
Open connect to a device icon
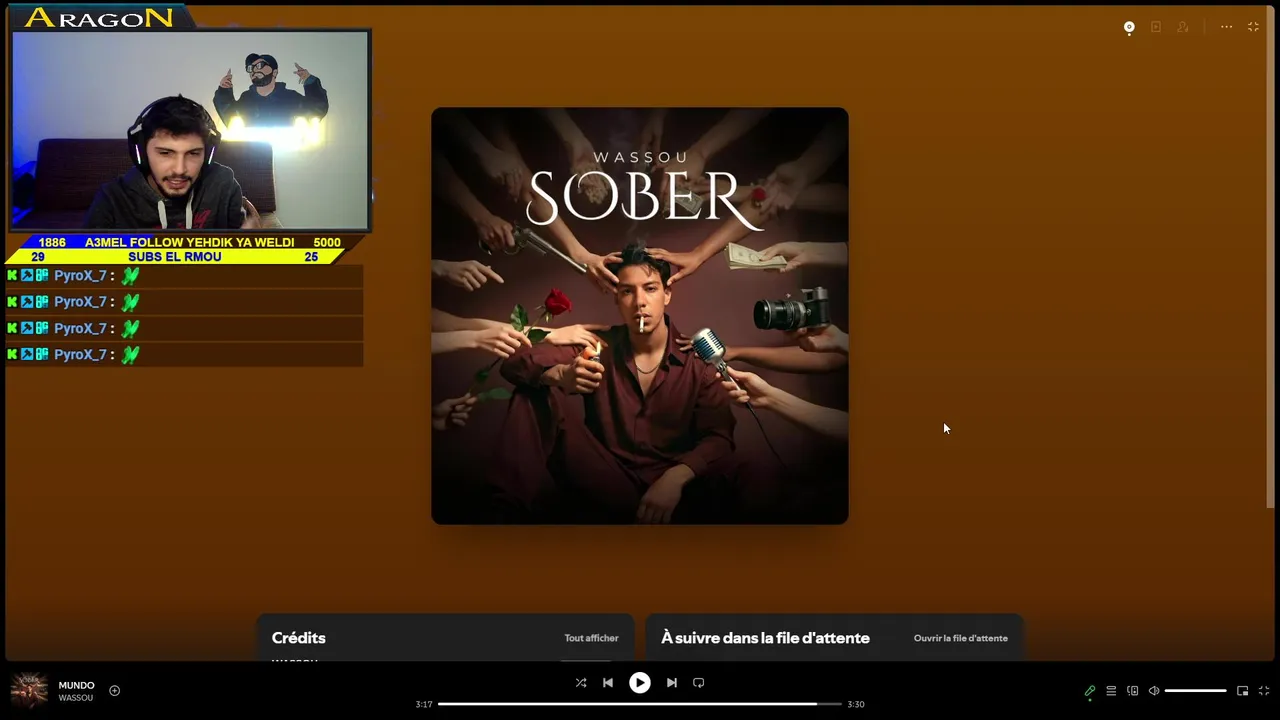click(1133, 691)
